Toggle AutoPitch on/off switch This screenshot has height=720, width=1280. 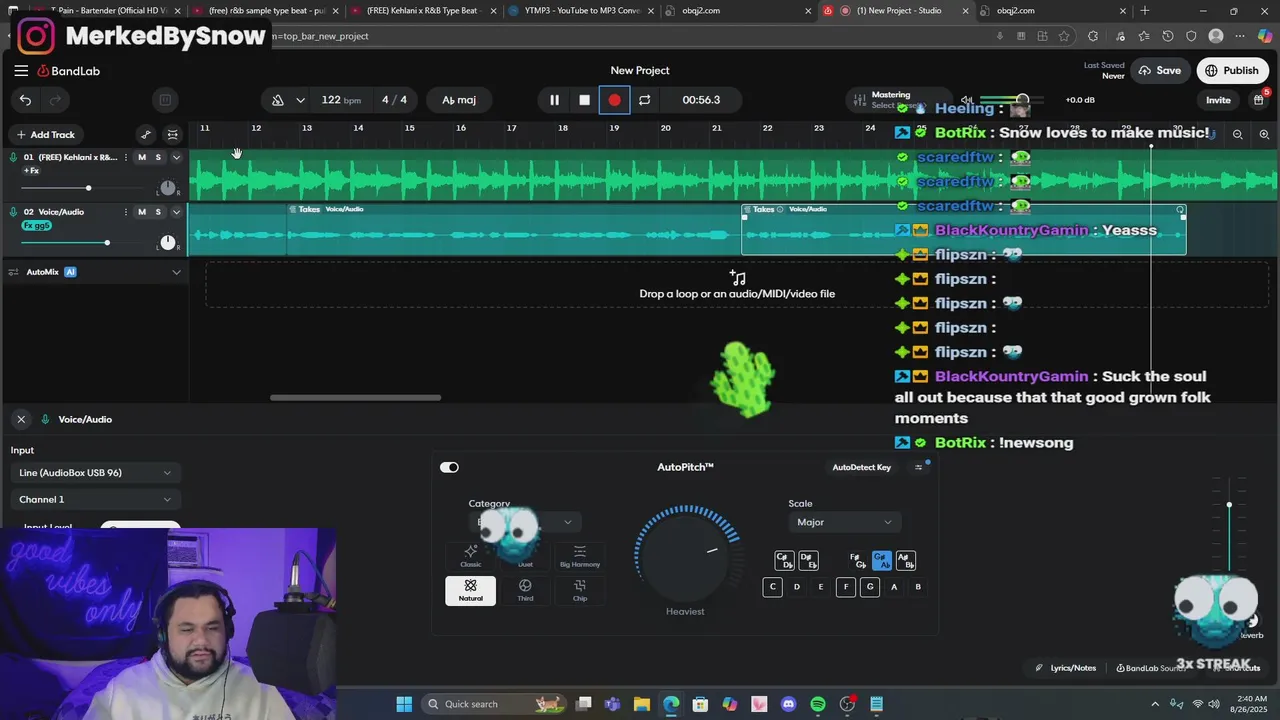tap(449, 467)
